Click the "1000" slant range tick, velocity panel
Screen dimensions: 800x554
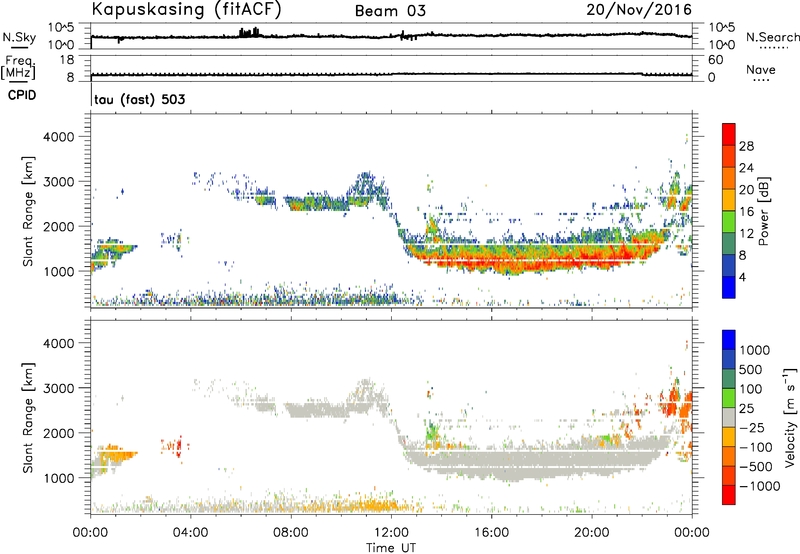click(58, 478)
